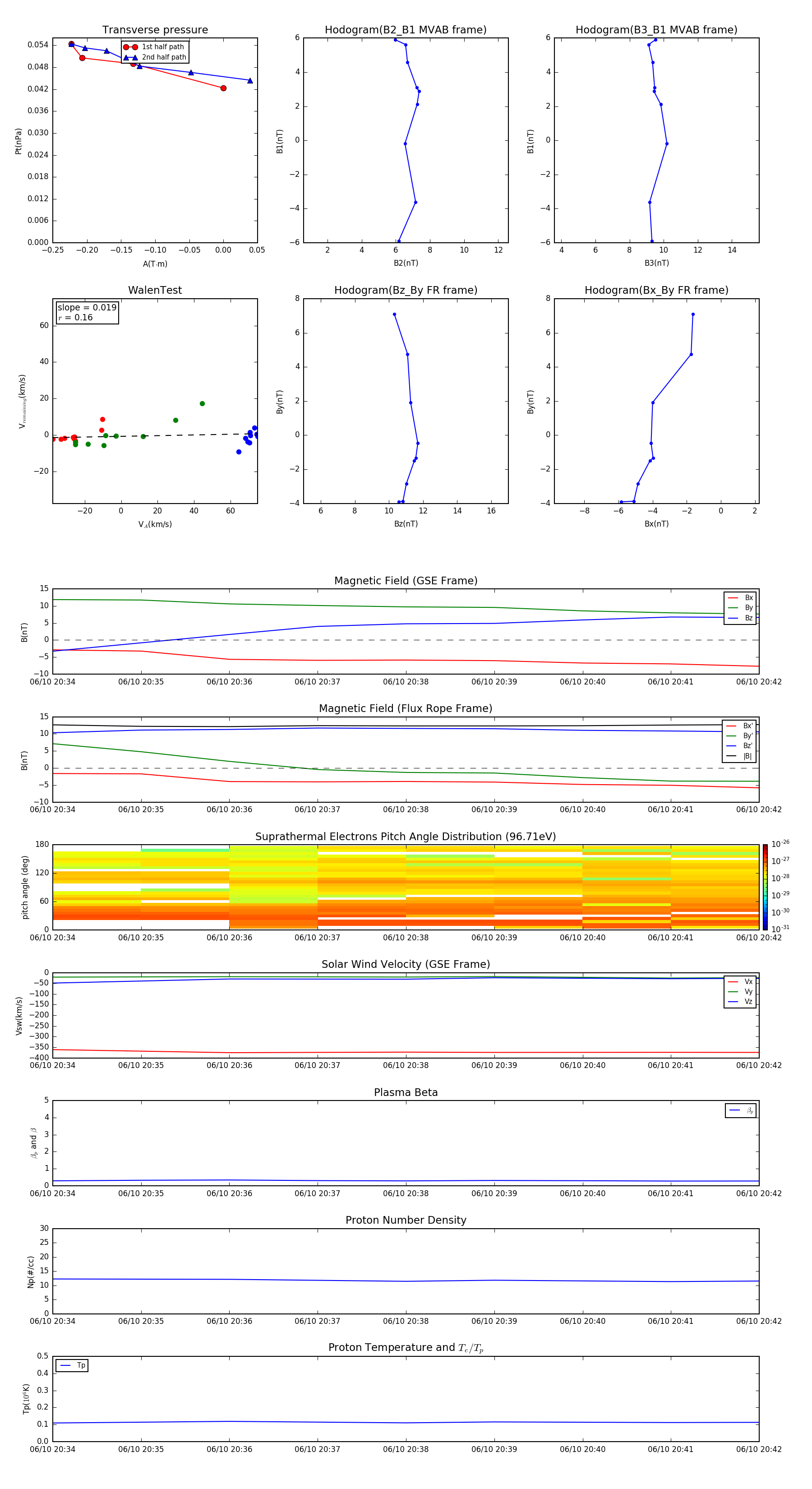Click the 'Magnetic Field (GSE Frame)' title
The height and width of the screenshot is (1489, 812).
click(406, 581)
